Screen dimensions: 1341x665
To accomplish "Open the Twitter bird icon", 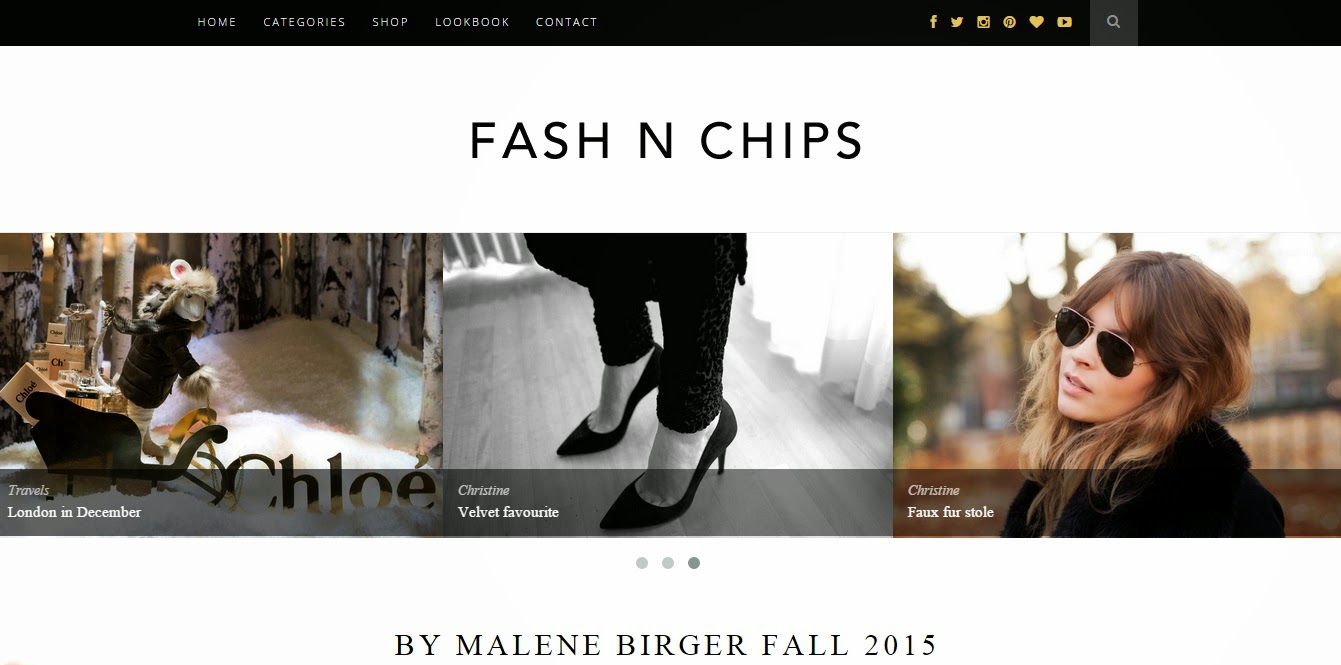I will [x=957, y=22].
